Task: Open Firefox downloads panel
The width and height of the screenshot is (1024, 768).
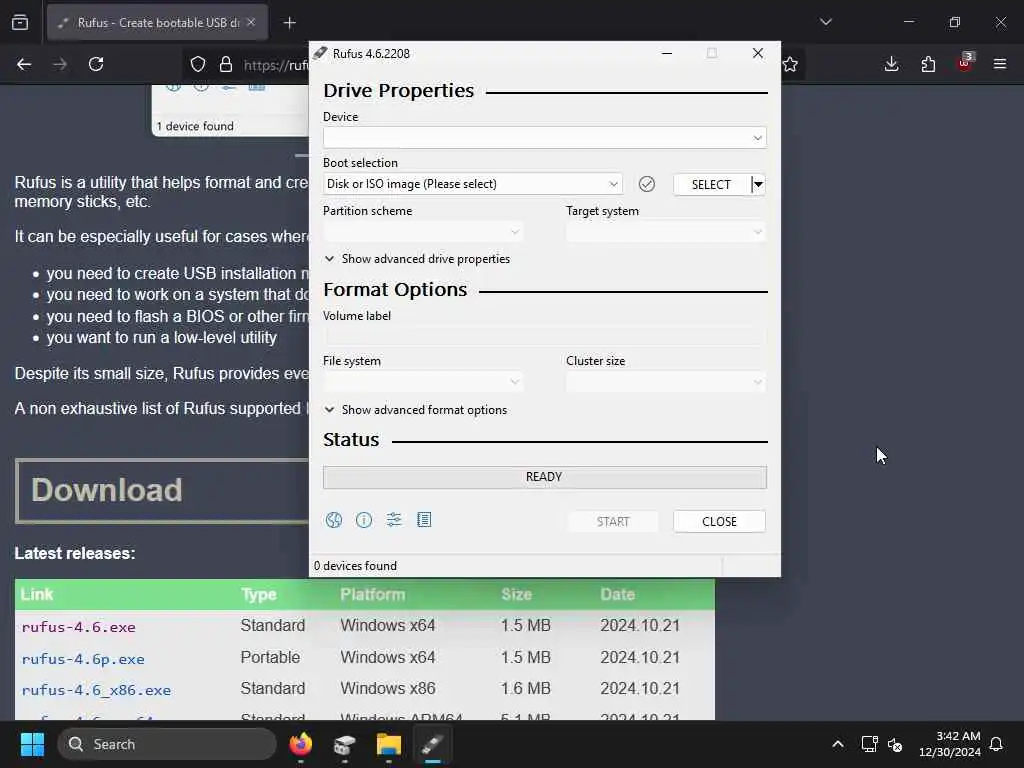Action: tap(891, 64)
